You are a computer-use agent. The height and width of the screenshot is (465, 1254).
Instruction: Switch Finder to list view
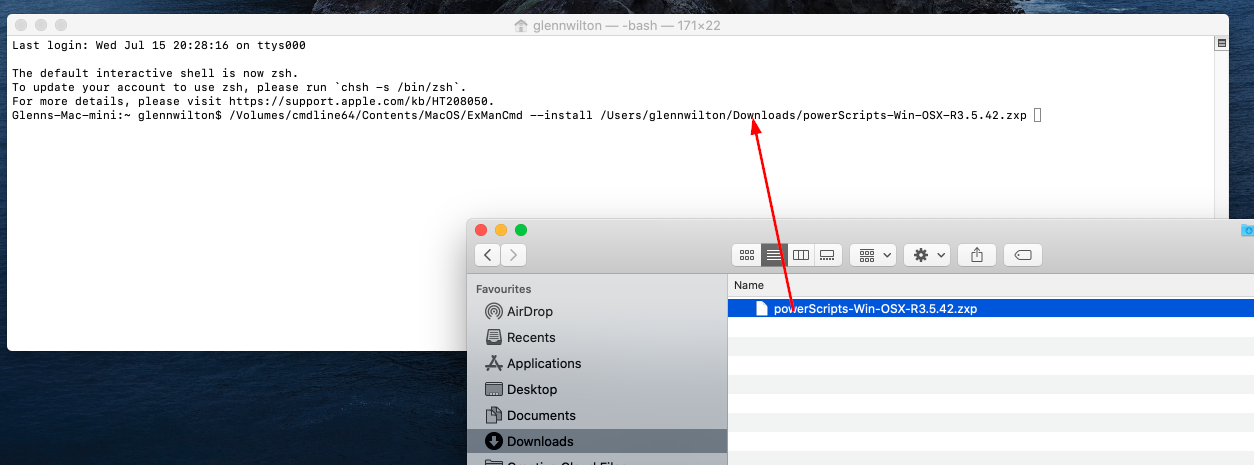tap(774, 255)
